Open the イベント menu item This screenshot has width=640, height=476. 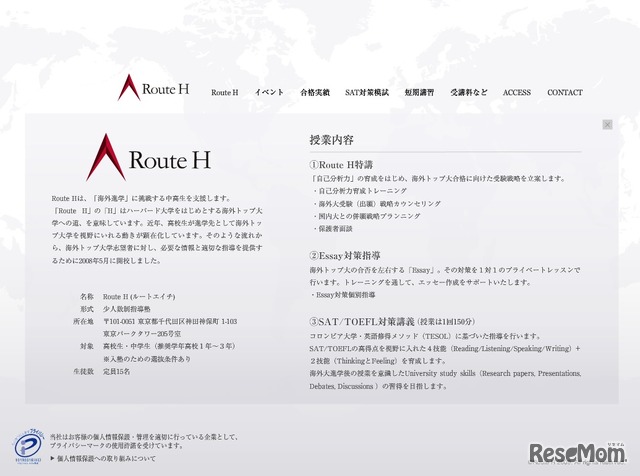tap(269, 92)
